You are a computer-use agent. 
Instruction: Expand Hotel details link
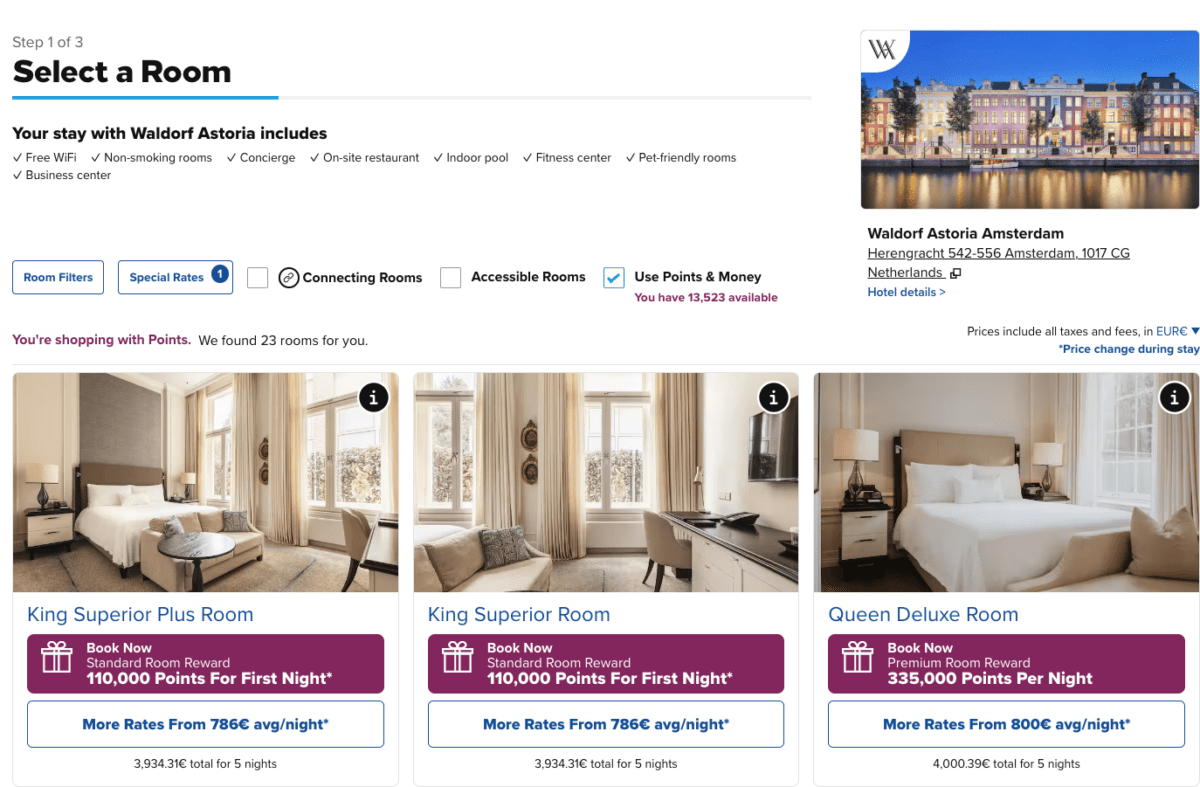pos(906,292)
